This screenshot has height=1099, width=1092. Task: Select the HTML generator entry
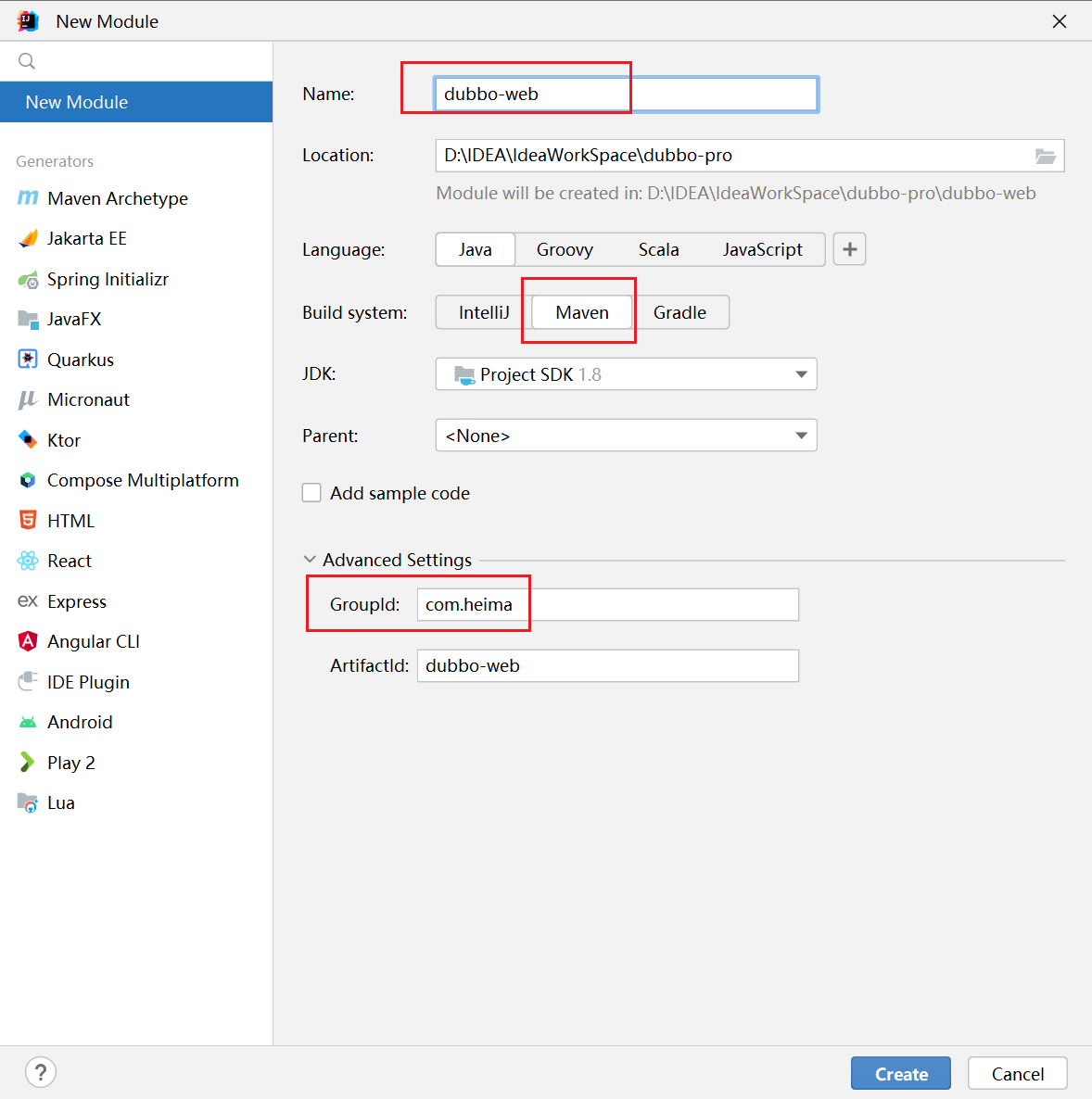[x=136, y=521]
